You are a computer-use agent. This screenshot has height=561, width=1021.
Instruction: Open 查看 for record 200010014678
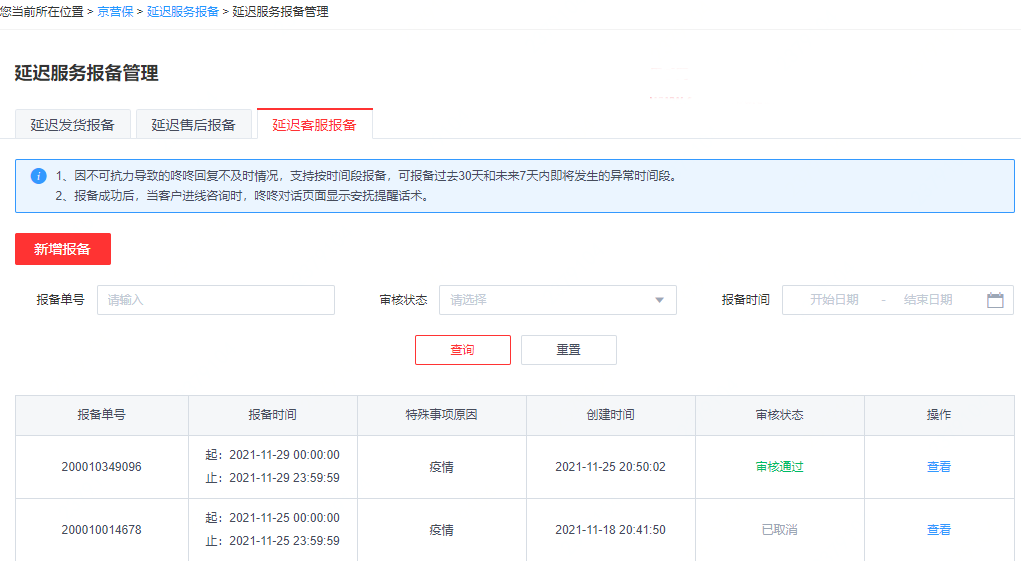tap(938, 530)
